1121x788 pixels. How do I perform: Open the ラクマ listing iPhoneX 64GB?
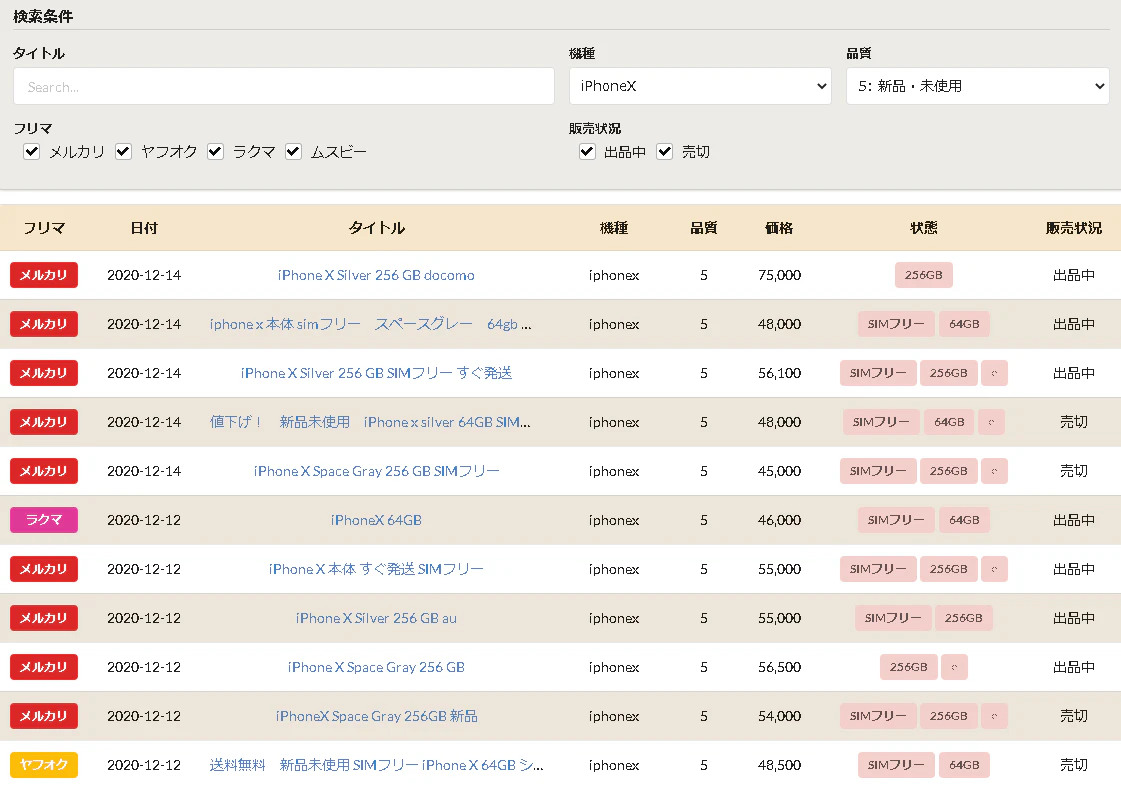376,520
